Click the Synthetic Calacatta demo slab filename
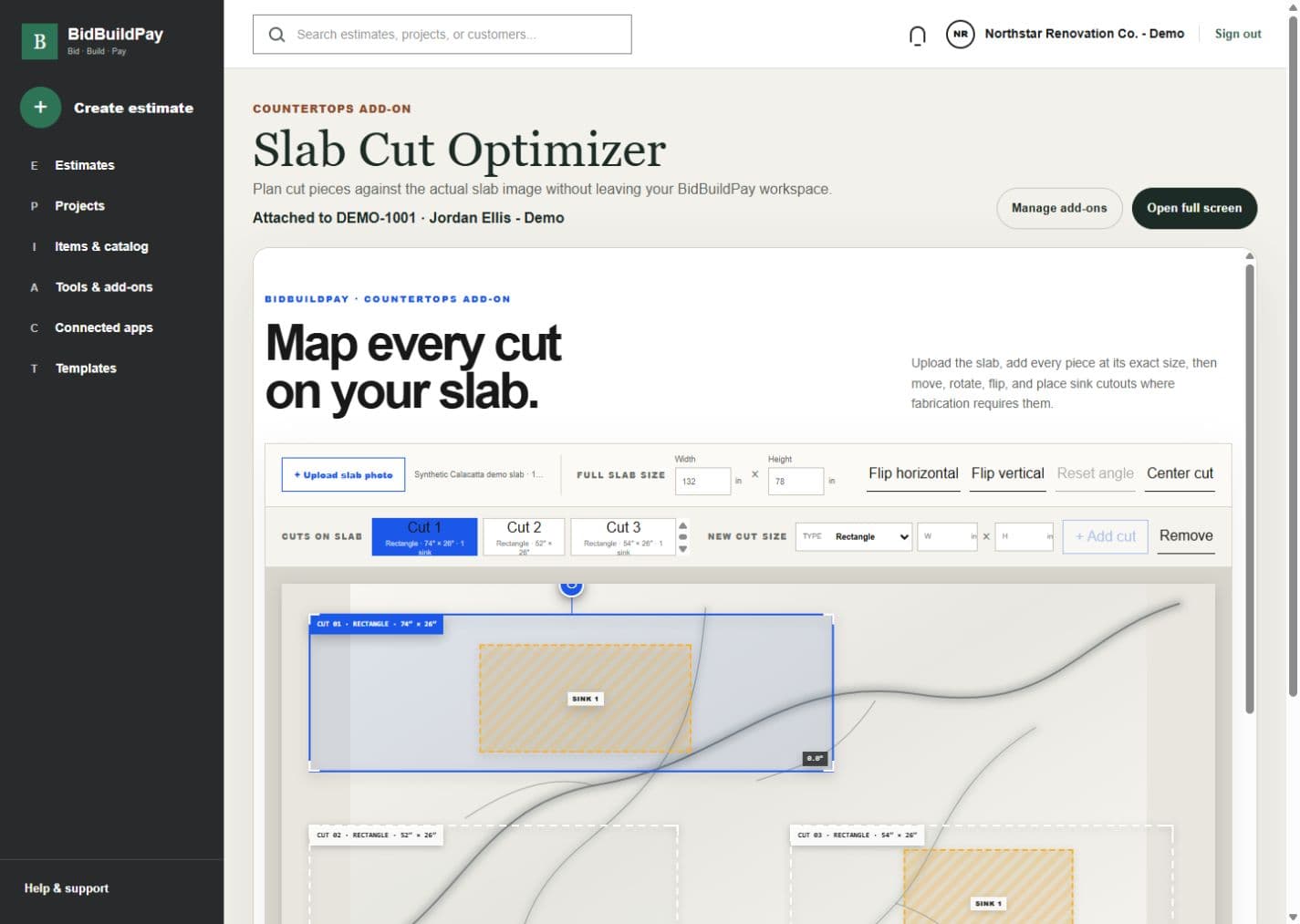Image resolution: width=1300 pixels, height=924 pixels. click(x=478, y=474)
